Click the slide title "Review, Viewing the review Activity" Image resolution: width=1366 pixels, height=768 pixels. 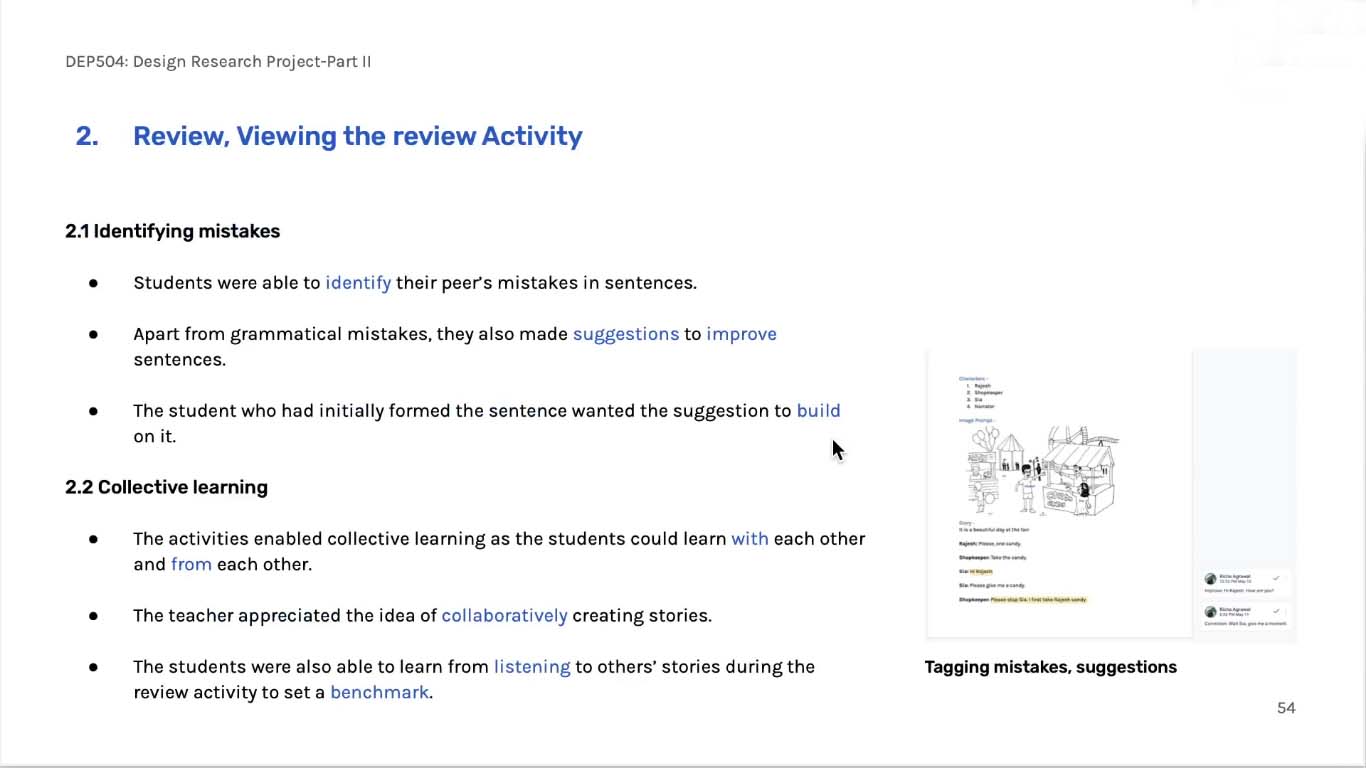357,136
